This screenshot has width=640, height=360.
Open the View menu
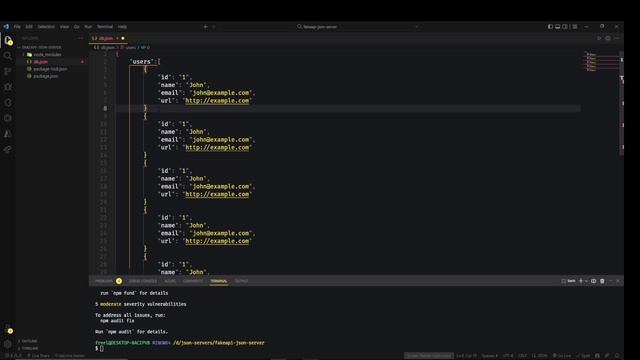click(64, 27)
